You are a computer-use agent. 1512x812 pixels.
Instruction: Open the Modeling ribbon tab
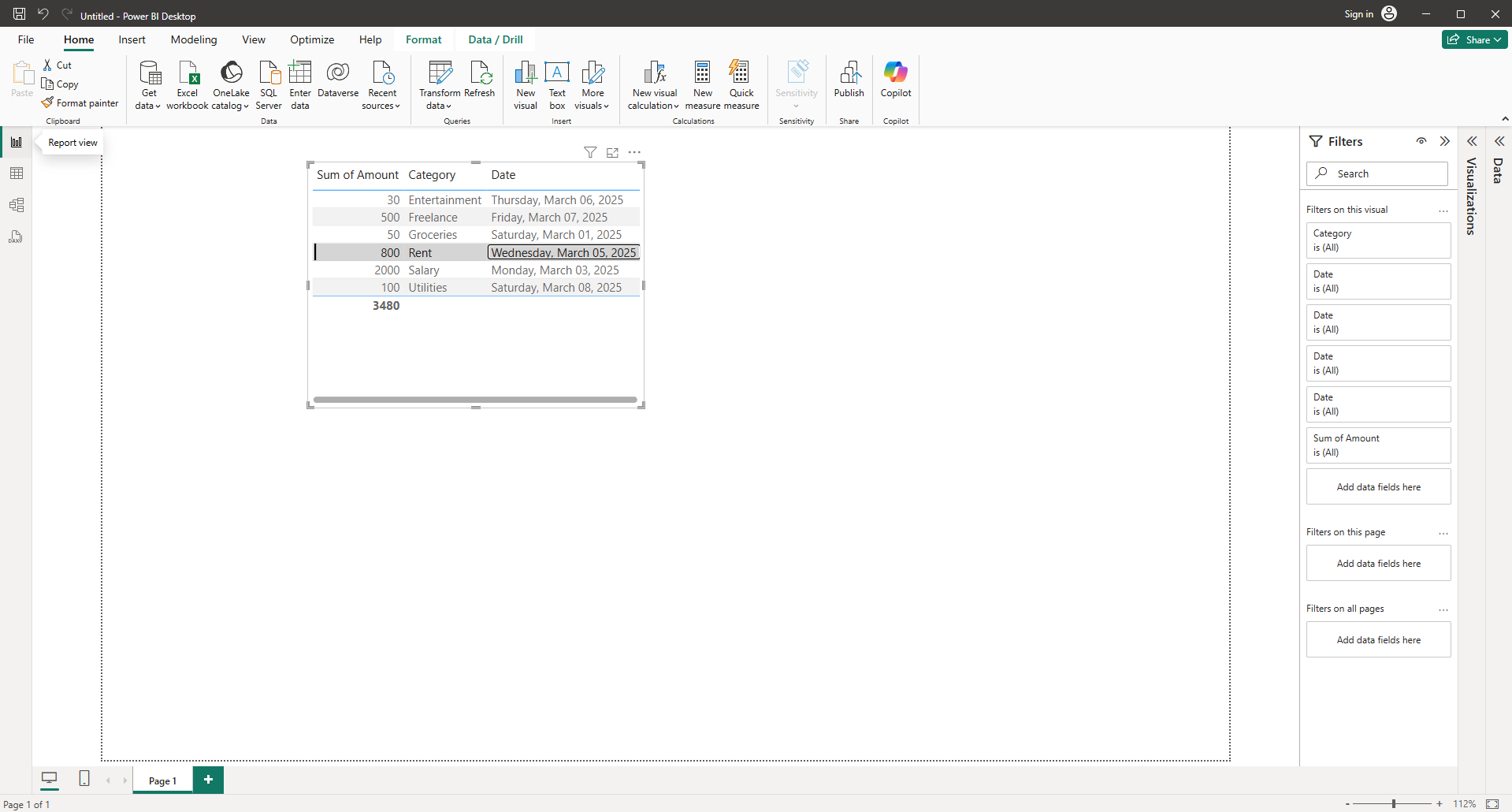tap(194, 39)
